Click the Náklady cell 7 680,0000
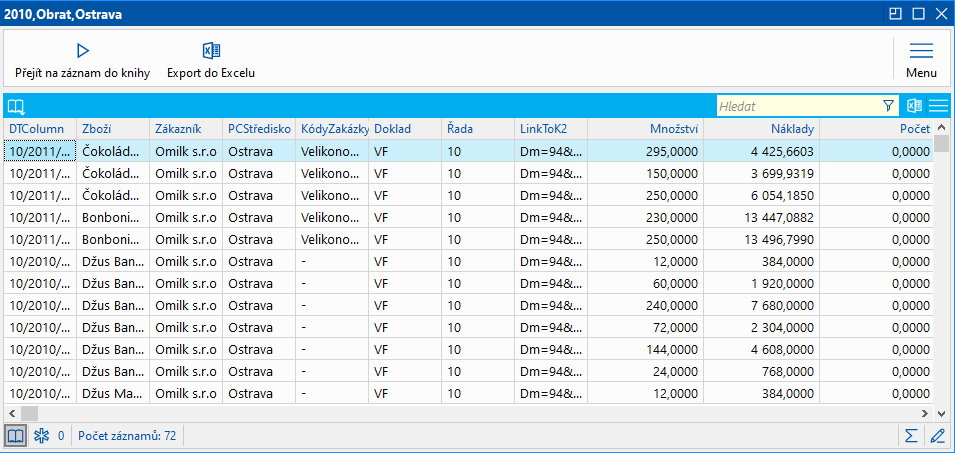This screenshot has width=955, height=455. 761,305
